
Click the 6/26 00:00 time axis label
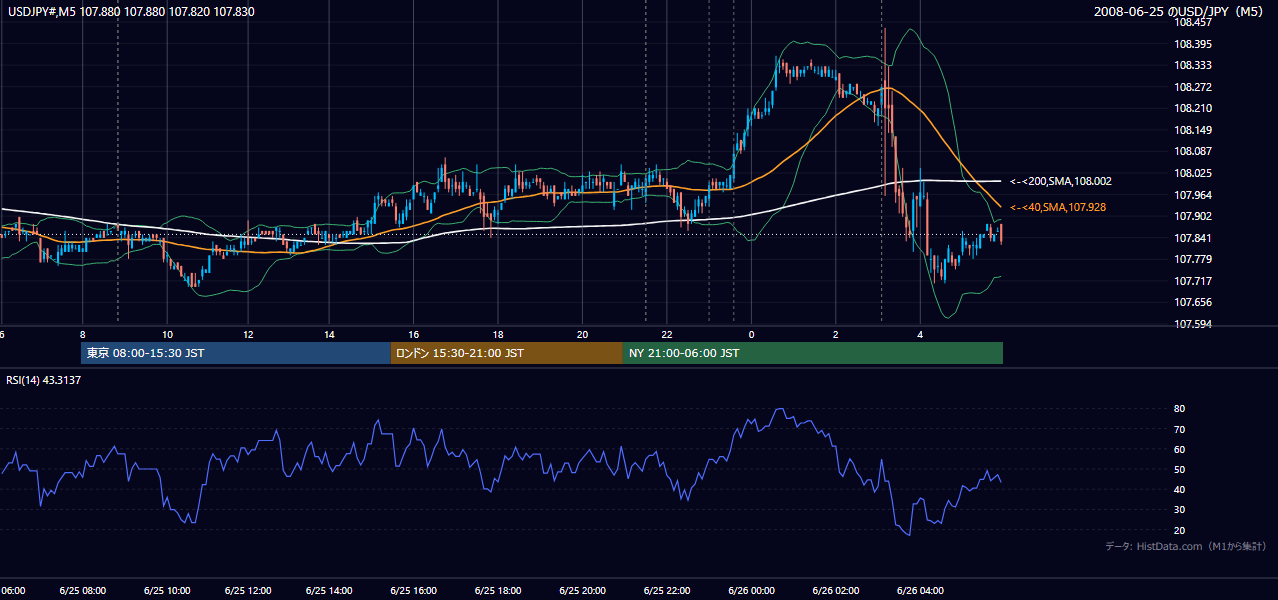[751, 591]
